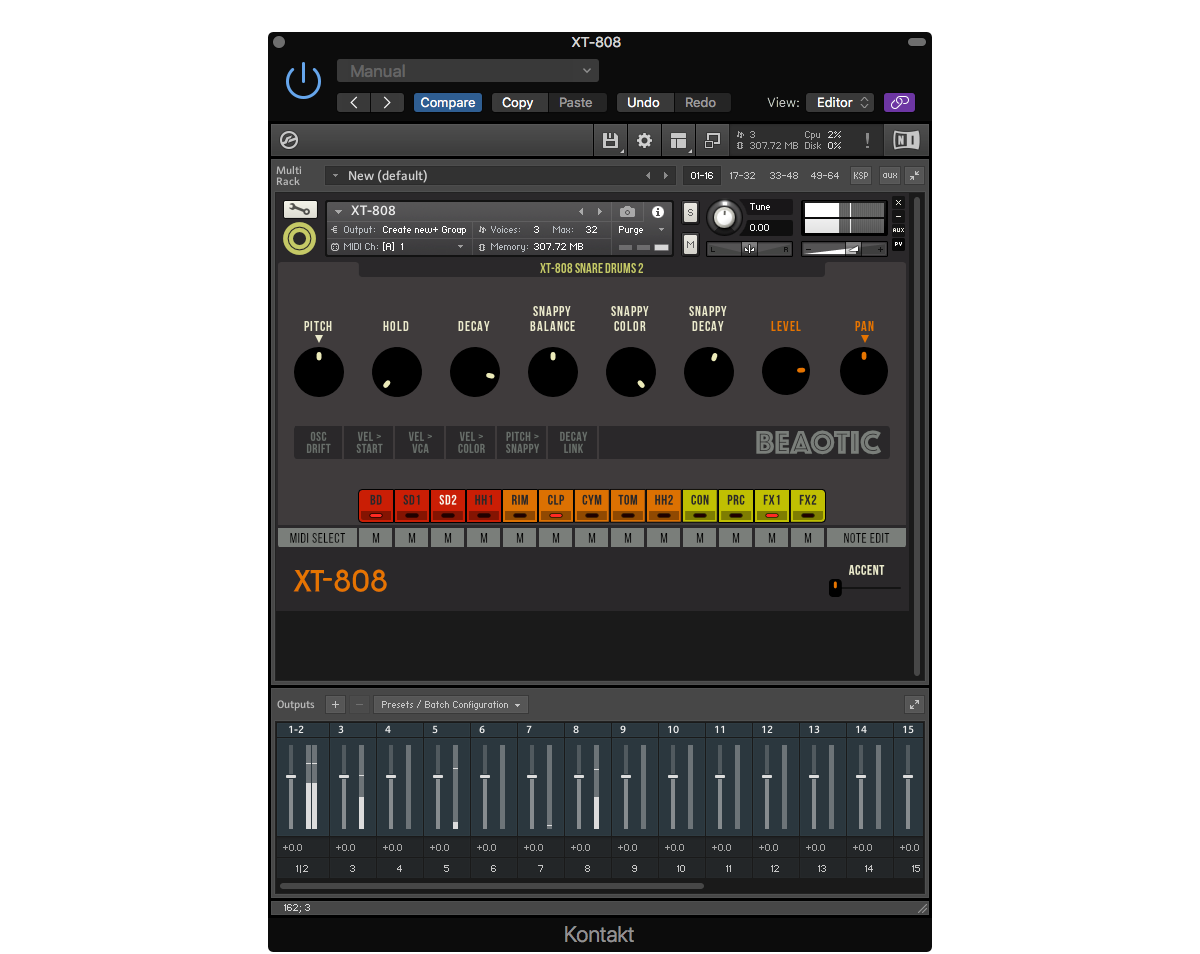Toggle the PV button in instrument header
The width and height of the screenshot is (1200, 954).
click(x=898, y=244)
